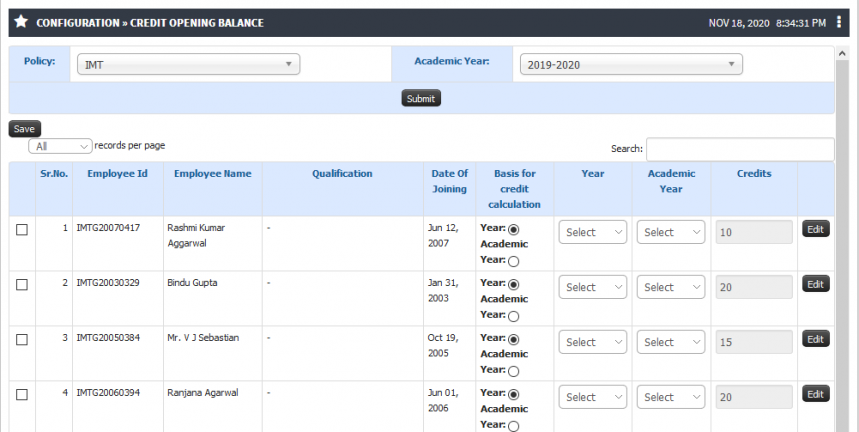Viewport: 859px width, 432px height.
Task: Open the Policy IMT dropdown
Action: tap(188, 65)
